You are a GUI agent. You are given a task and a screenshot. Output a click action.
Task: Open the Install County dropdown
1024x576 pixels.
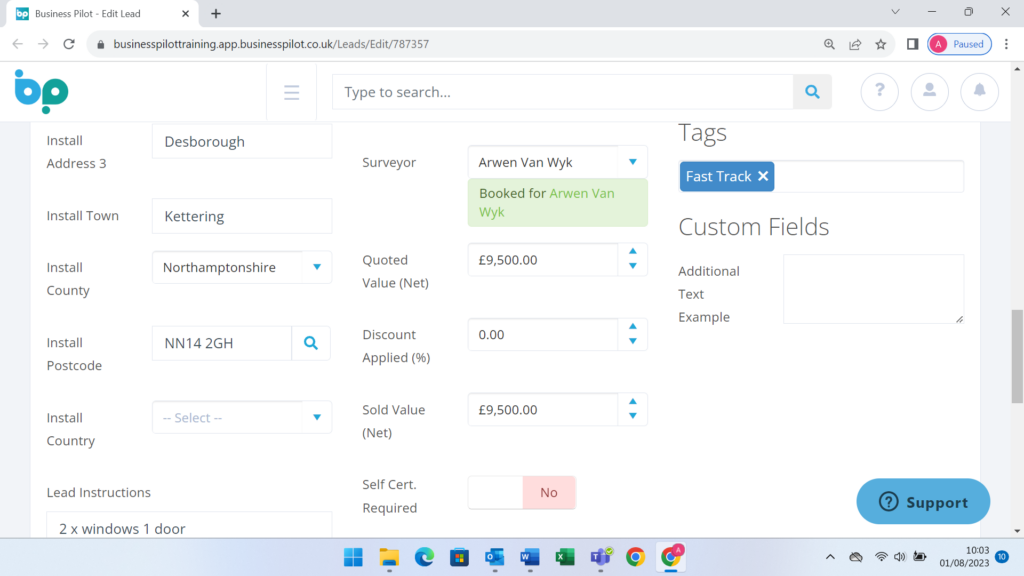coord(317,267)
